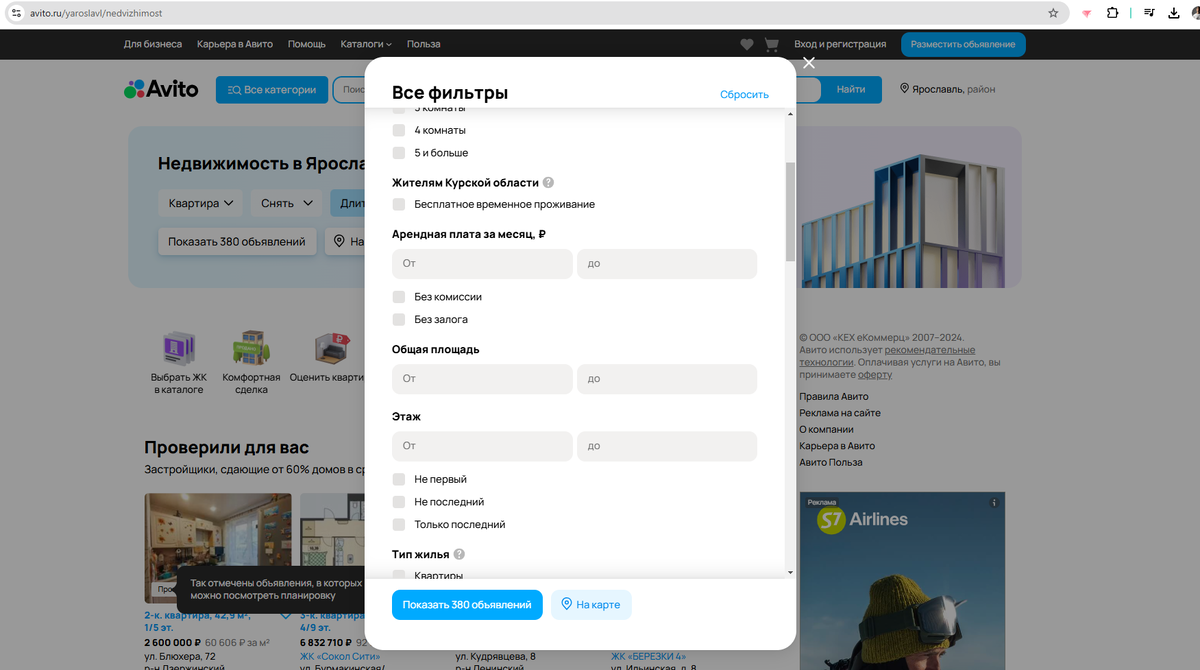Open Карьера в Авито top menu item
The image size is (1200, 670).
click(235, 44)
